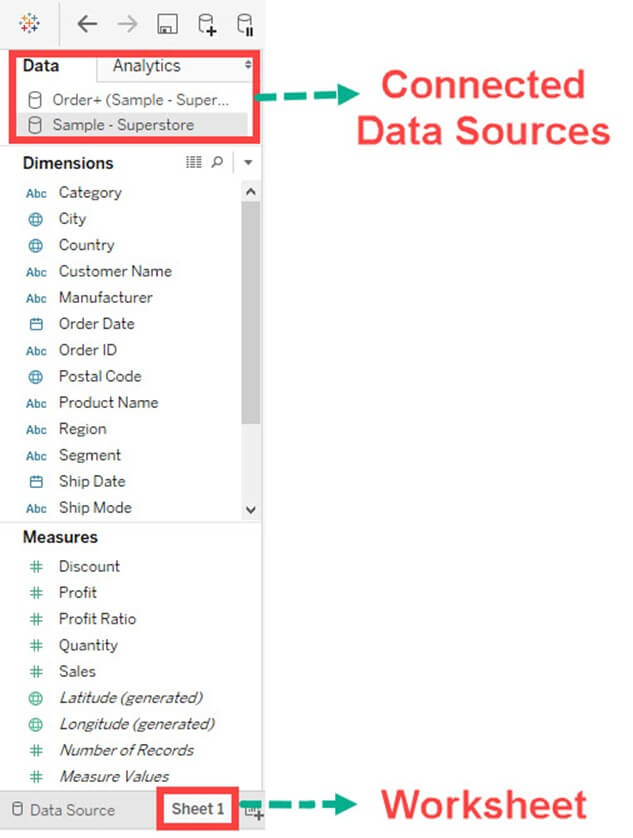The height and width of the screenshot is (838, 633).
Task: Click the undo back arrow
Action: pyautogui.click(x=87, y=24)
